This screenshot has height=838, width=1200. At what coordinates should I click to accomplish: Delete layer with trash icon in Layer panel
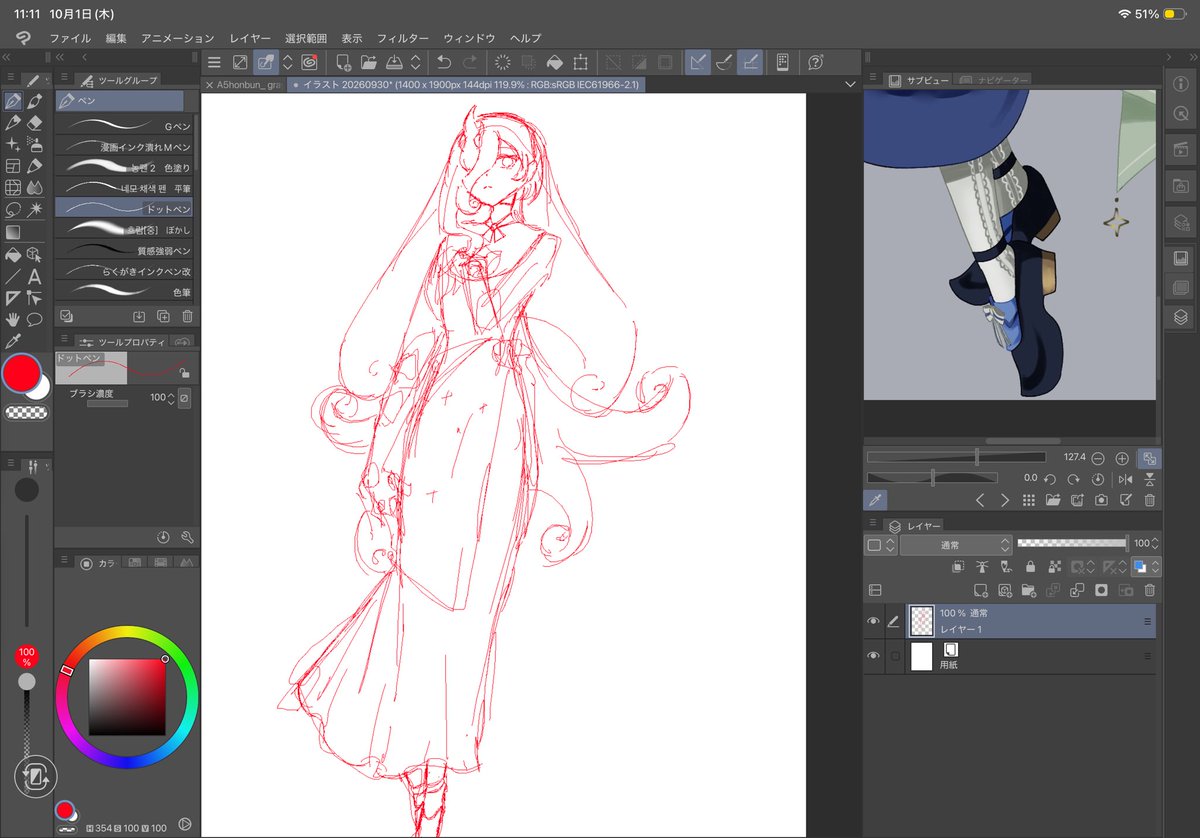[x=1150, y=591]
